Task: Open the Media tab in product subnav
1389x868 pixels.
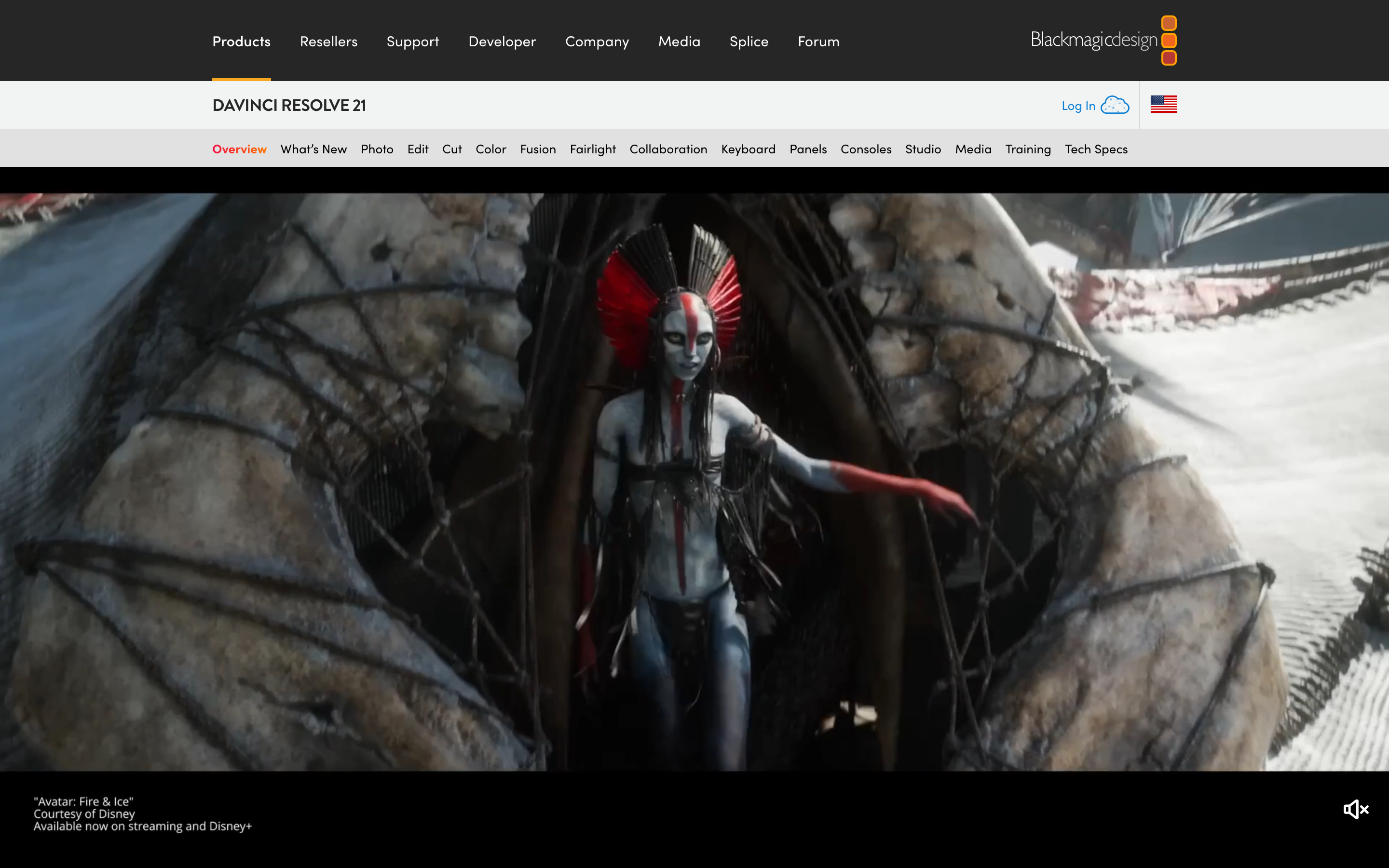Action: tap(973, 149)
